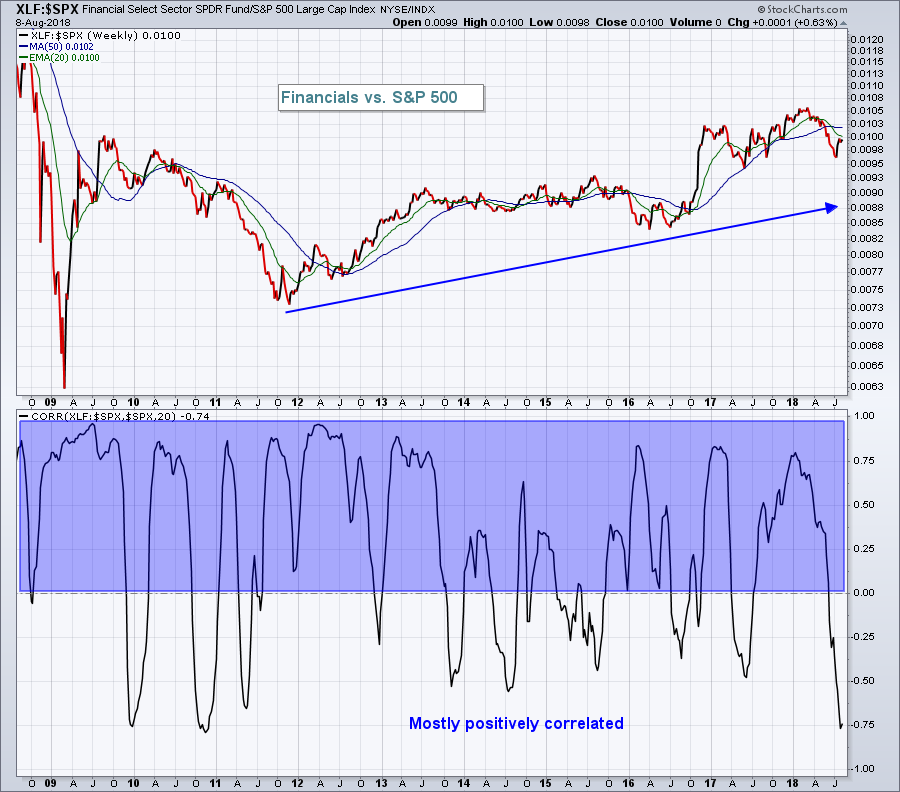Screen dimensions: 900x792
Task: Click year 10 on correlation panel time axis
Action: pos(133,783)
